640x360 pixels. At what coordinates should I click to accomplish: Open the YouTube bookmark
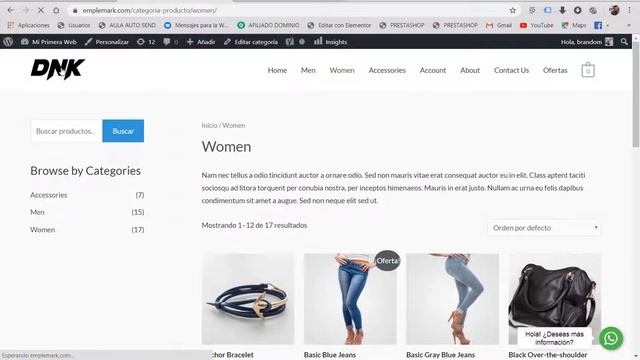pos(536,25)
